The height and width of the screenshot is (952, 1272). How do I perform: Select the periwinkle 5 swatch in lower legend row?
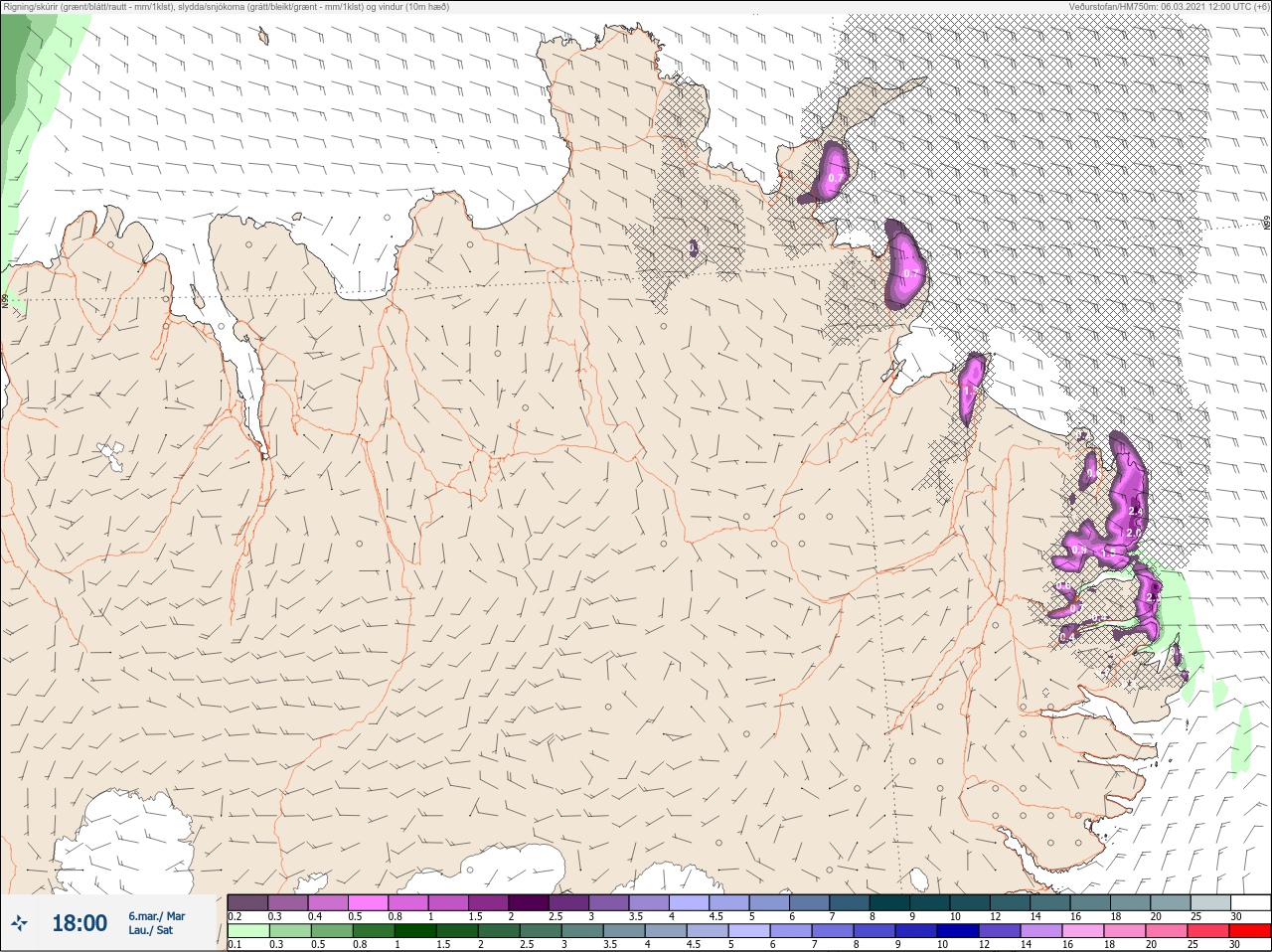749,932
